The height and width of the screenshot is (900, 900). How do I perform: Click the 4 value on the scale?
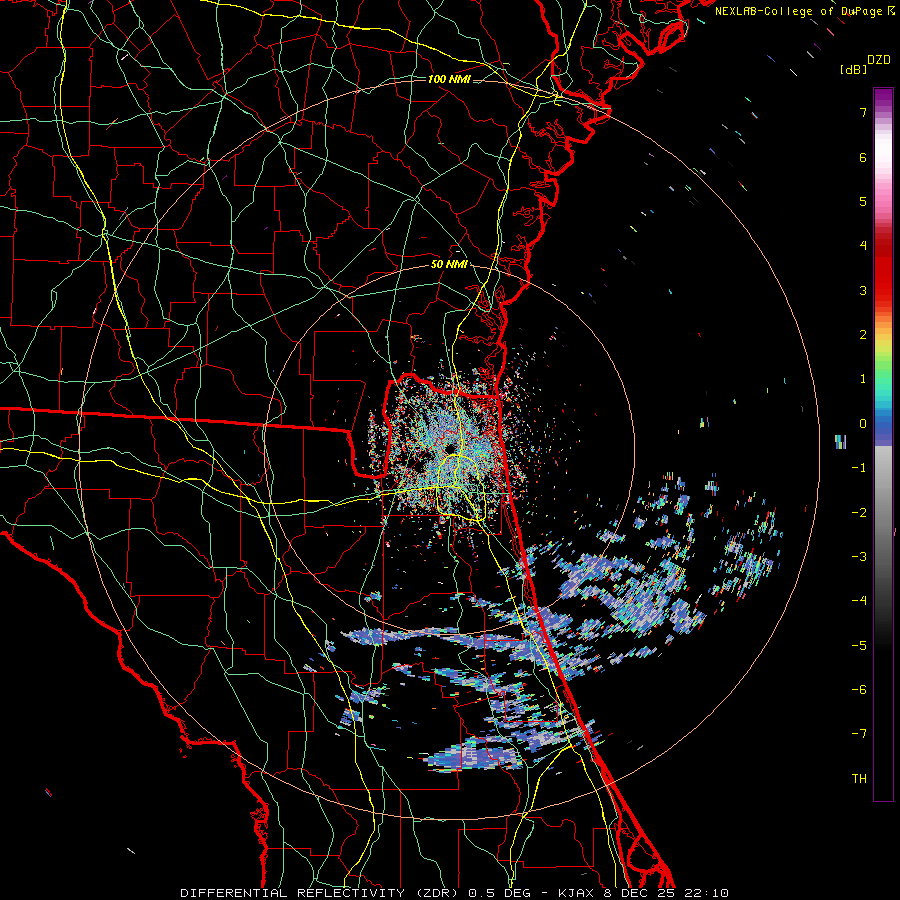coord(863,246)
